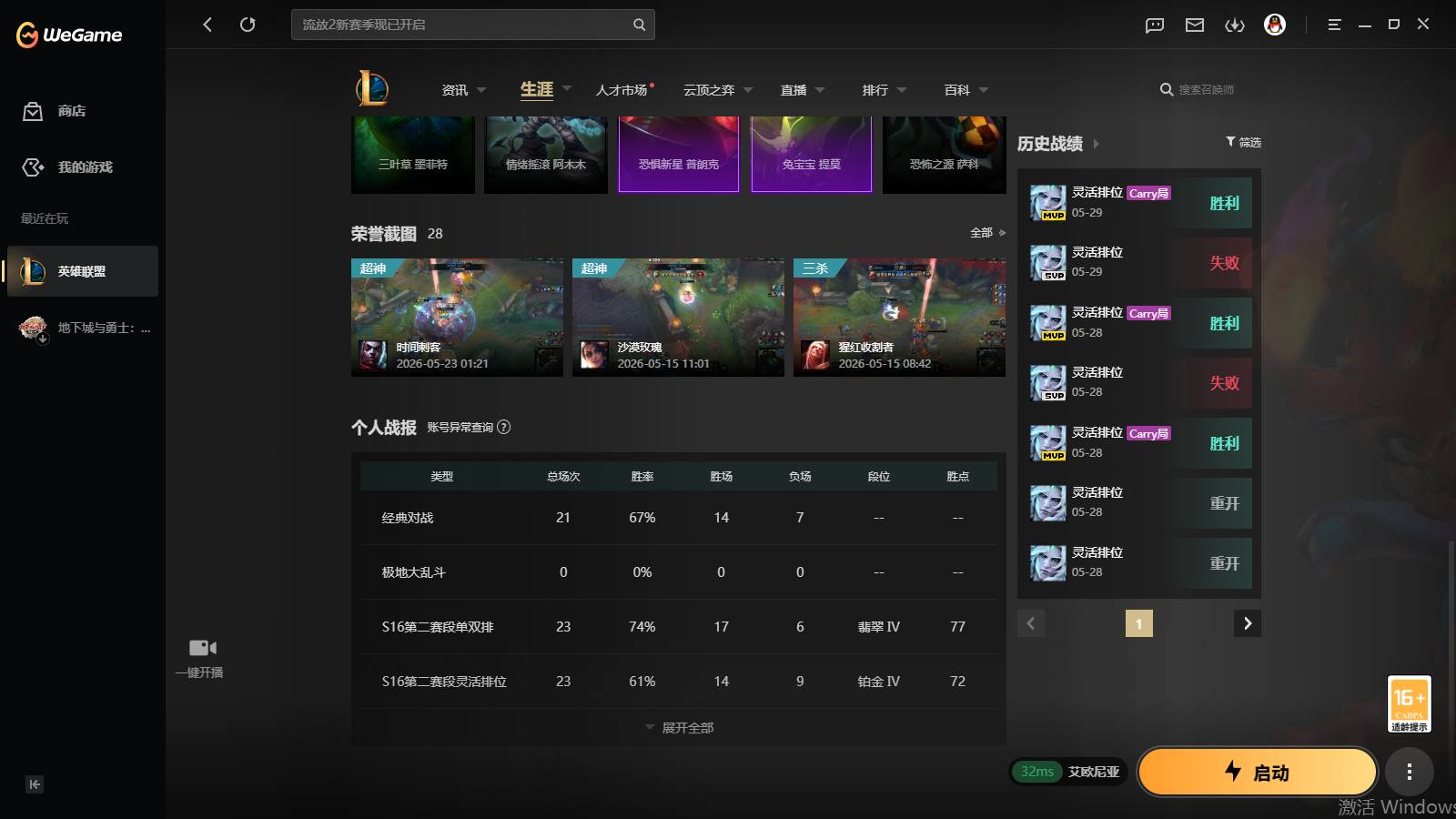
Task: Open the chat message icon in title bar
Action: tap(1155, 25)
